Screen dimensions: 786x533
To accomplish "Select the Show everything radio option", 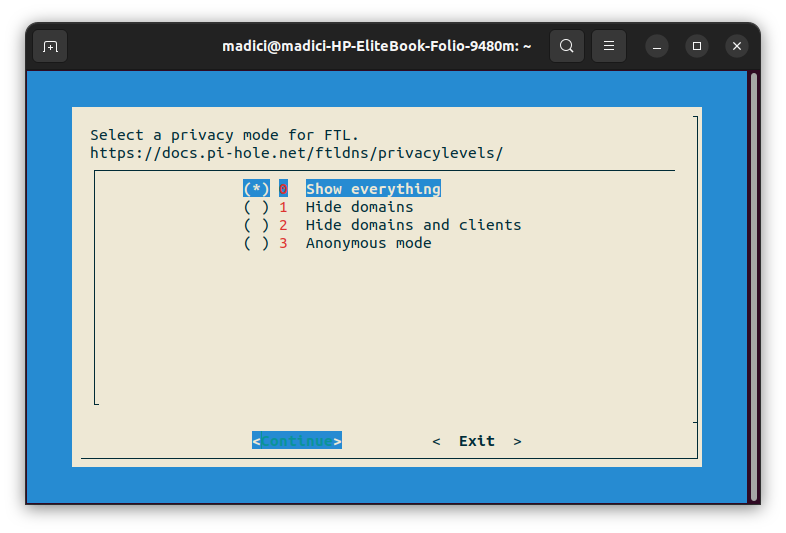I will point(256,189).
